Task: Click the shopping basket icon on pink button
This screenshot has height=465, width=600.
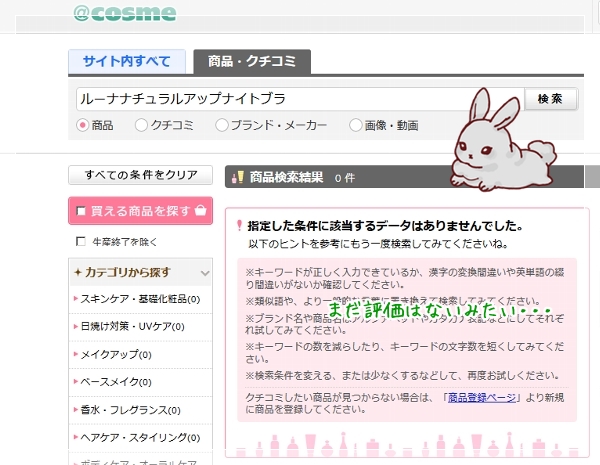Action: pos(201,211)
